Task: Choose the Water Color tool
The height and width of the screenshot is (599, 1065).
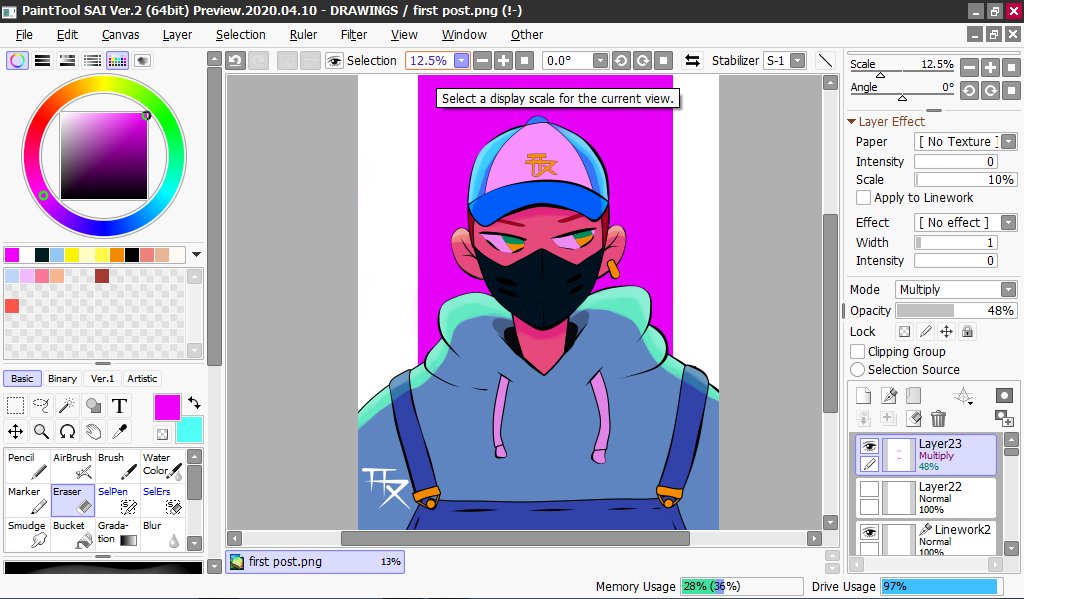Action: tap(162, 465)
